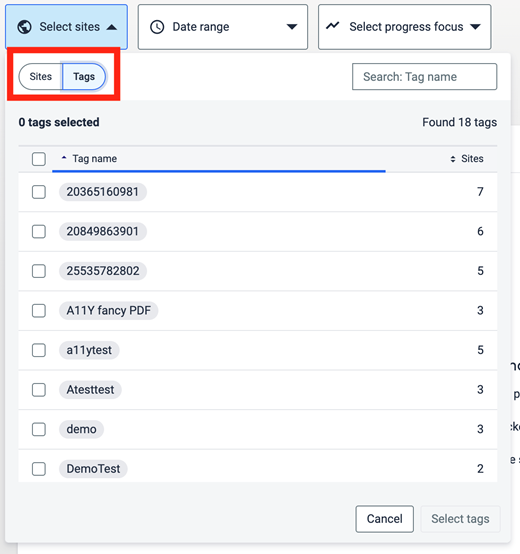Check the box for tag 25535782802
The image size is (520, 554).
[39, 271]
